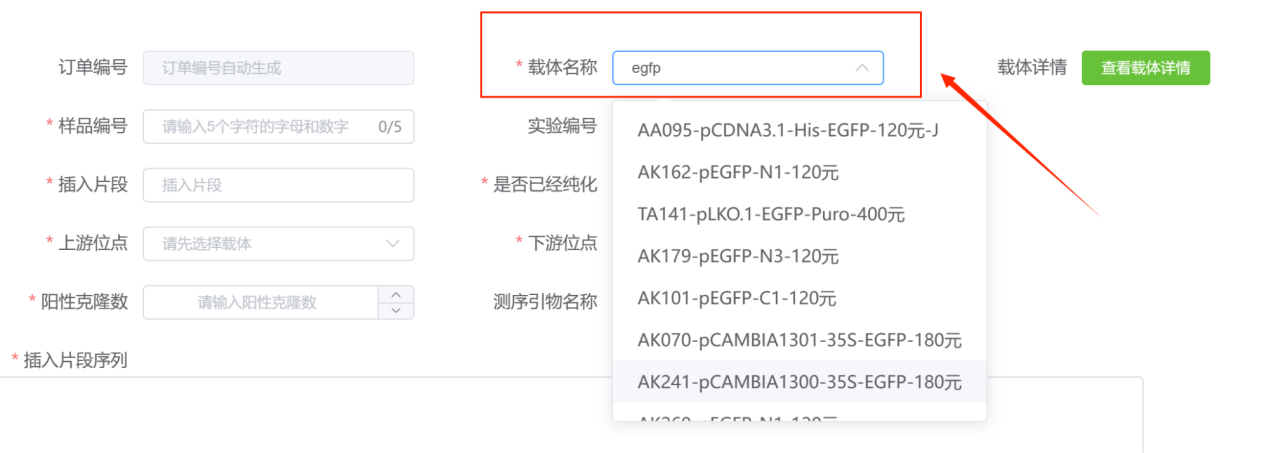Click the 查看载体详情 button
Viewport: 1269px width, 453px height.
click(x=1145, y=68)
